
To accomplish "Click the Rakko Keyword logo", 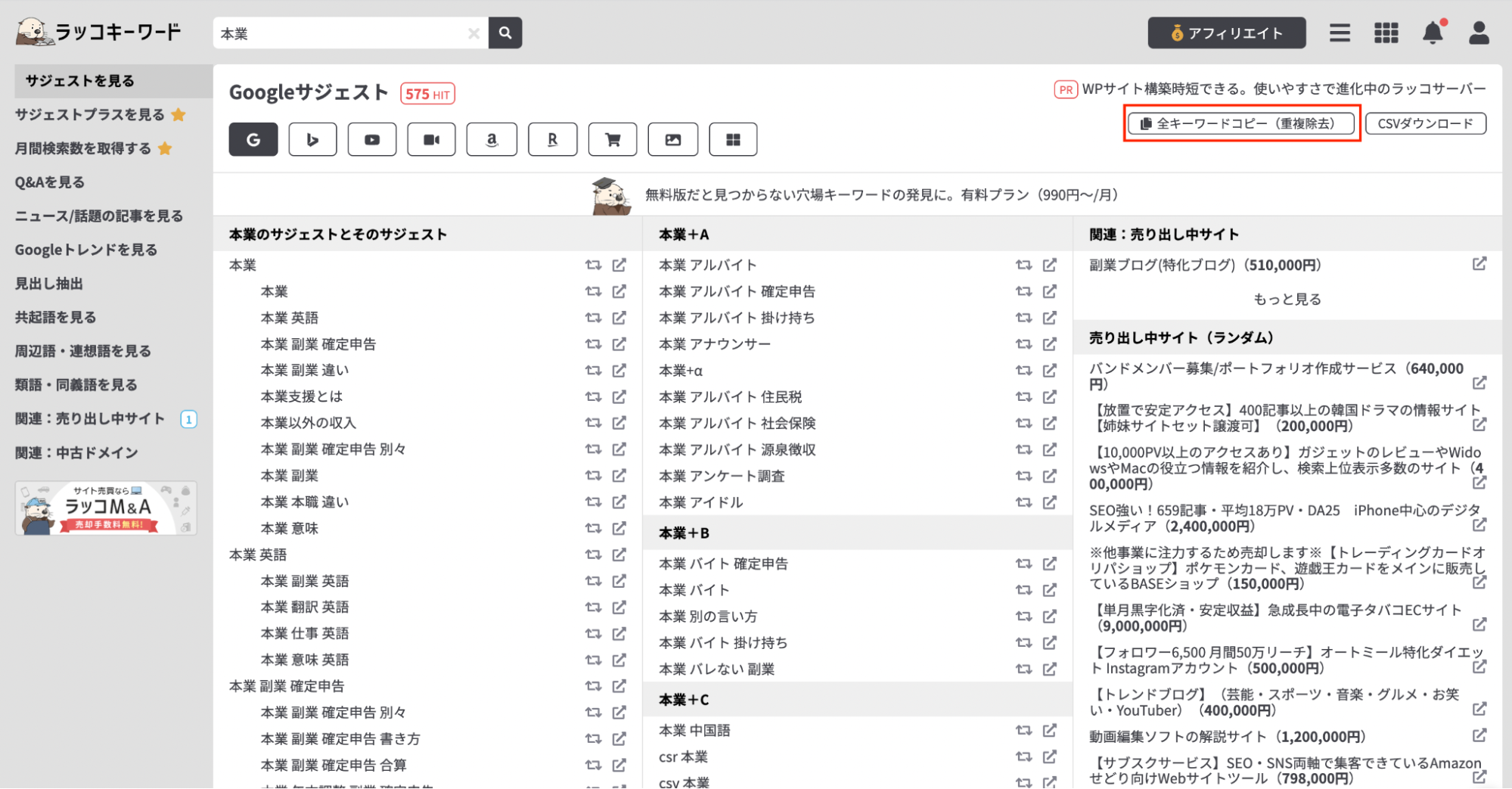I will (98, 32).
